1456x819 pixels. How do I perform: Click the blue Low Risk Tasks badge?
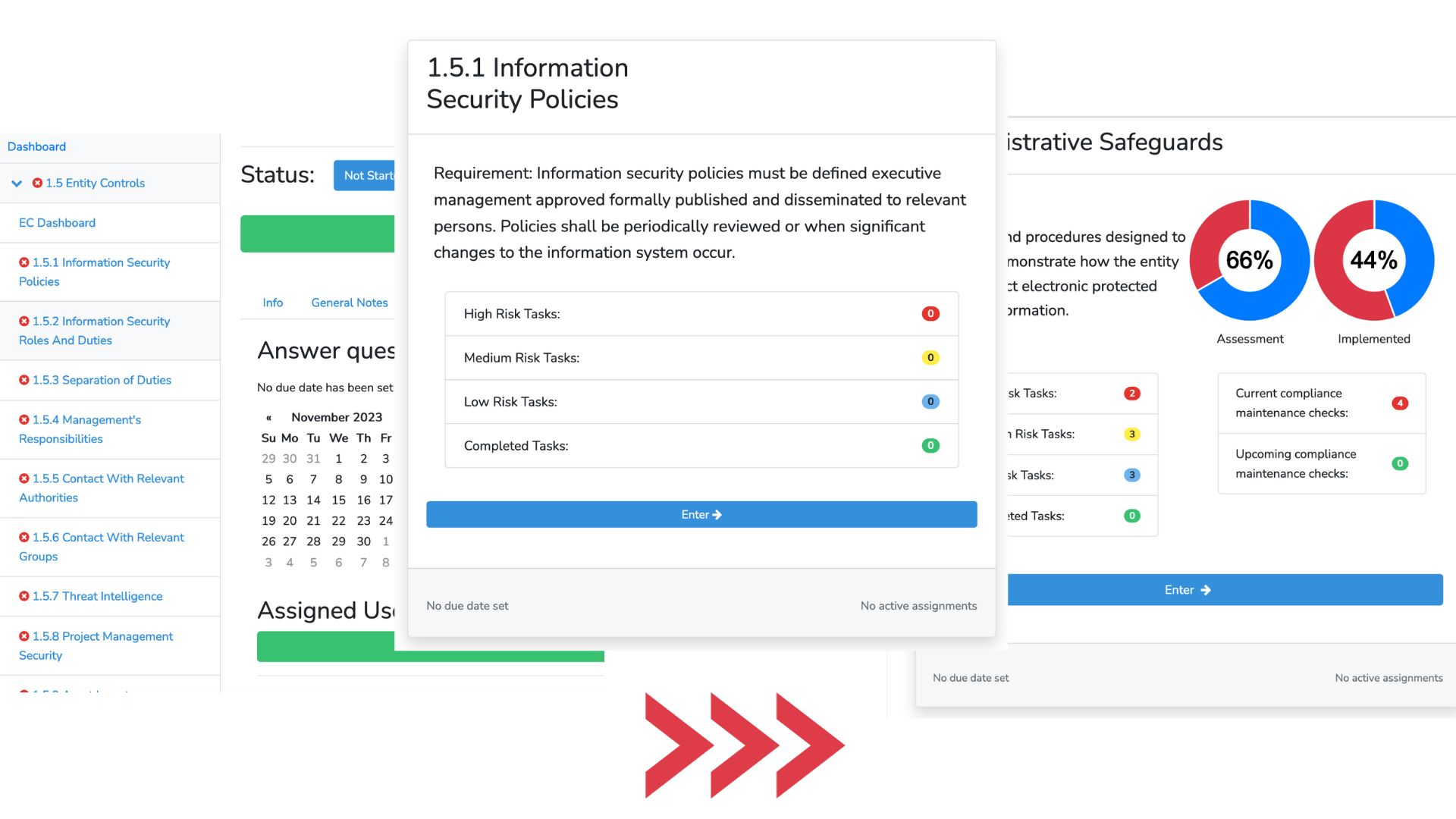pos(930,401)
